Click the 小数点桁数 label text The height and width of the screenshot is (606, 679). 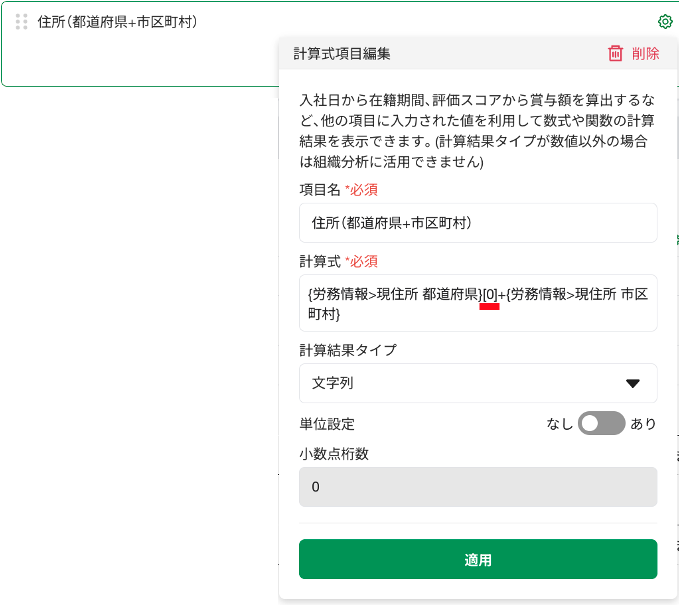tap(334, 453)
